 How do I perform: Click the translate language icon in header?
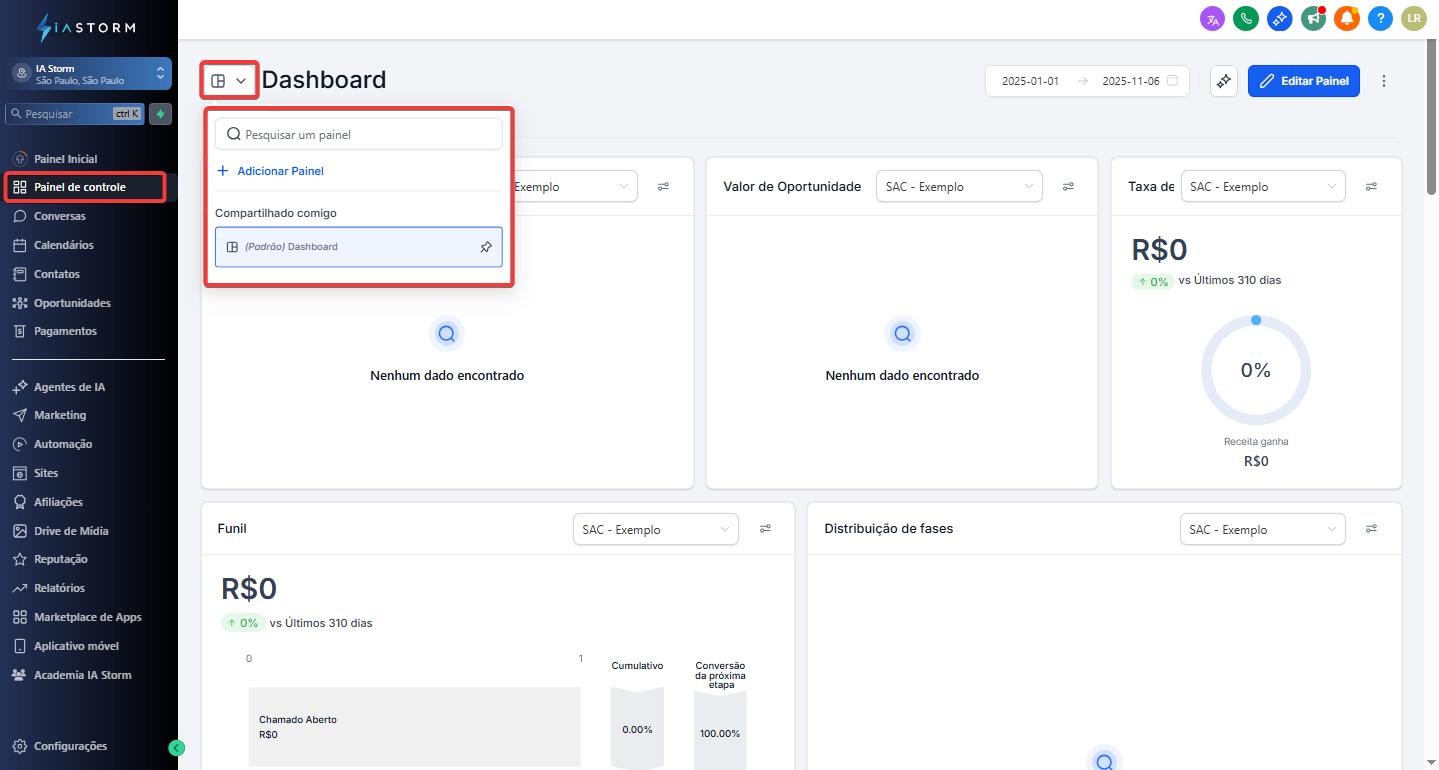1212,18
